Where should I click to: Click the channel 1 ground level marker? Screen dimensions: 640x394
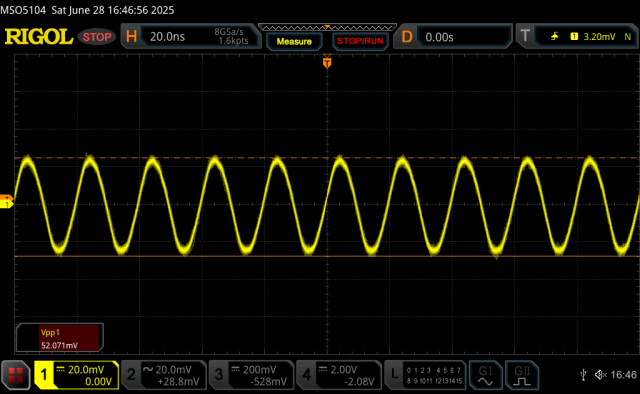point(7,202)
